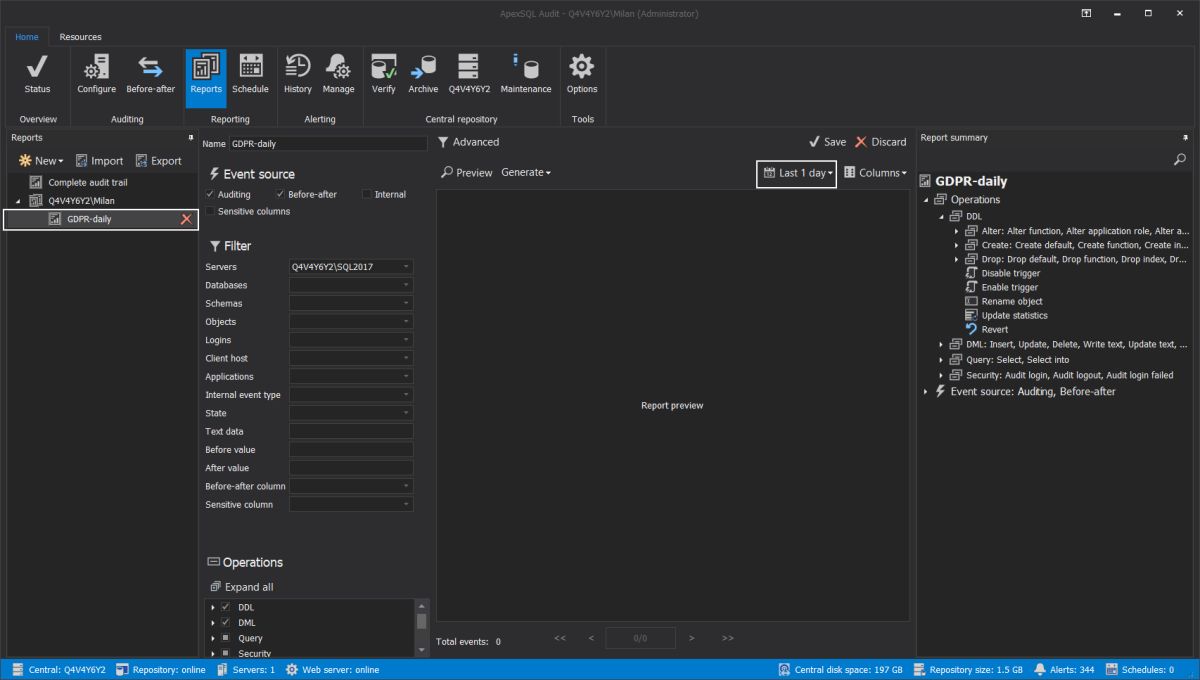Open the alerting History icon
Image resolution: width=1200 pixels, height=680 pixels.
tap(297, 75)
